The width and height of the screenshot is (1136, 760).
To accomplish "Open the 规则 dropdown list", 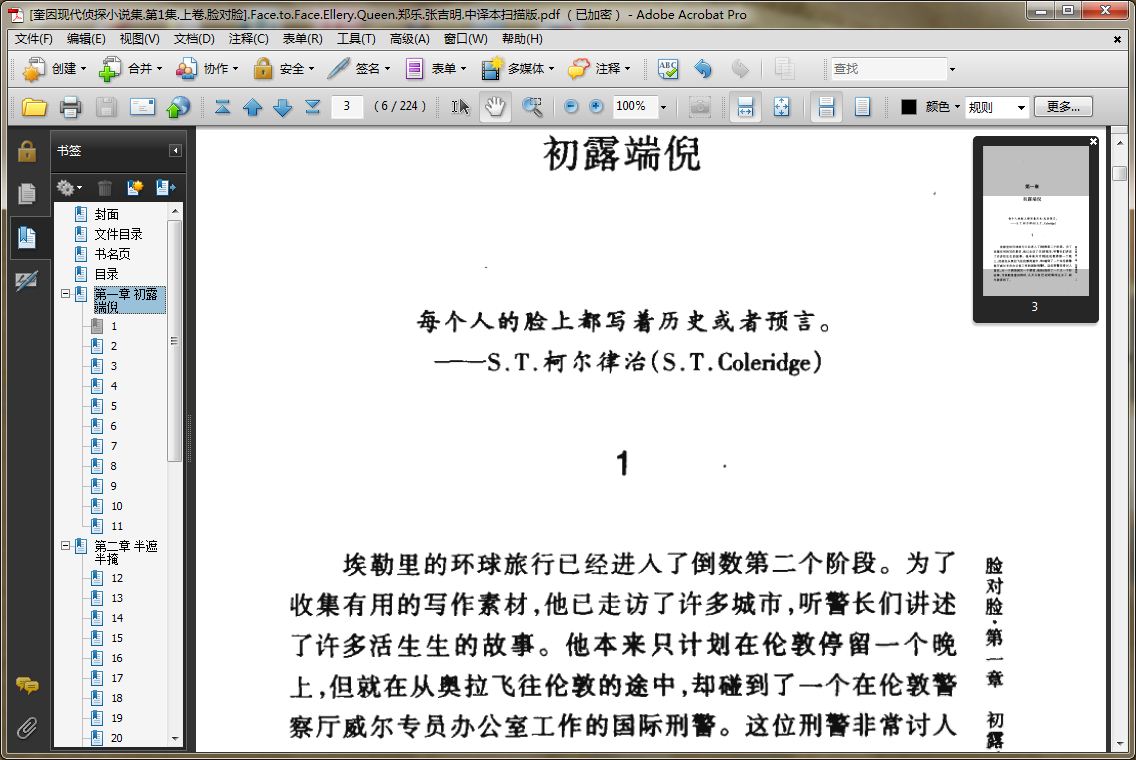I will pos(997,107).
